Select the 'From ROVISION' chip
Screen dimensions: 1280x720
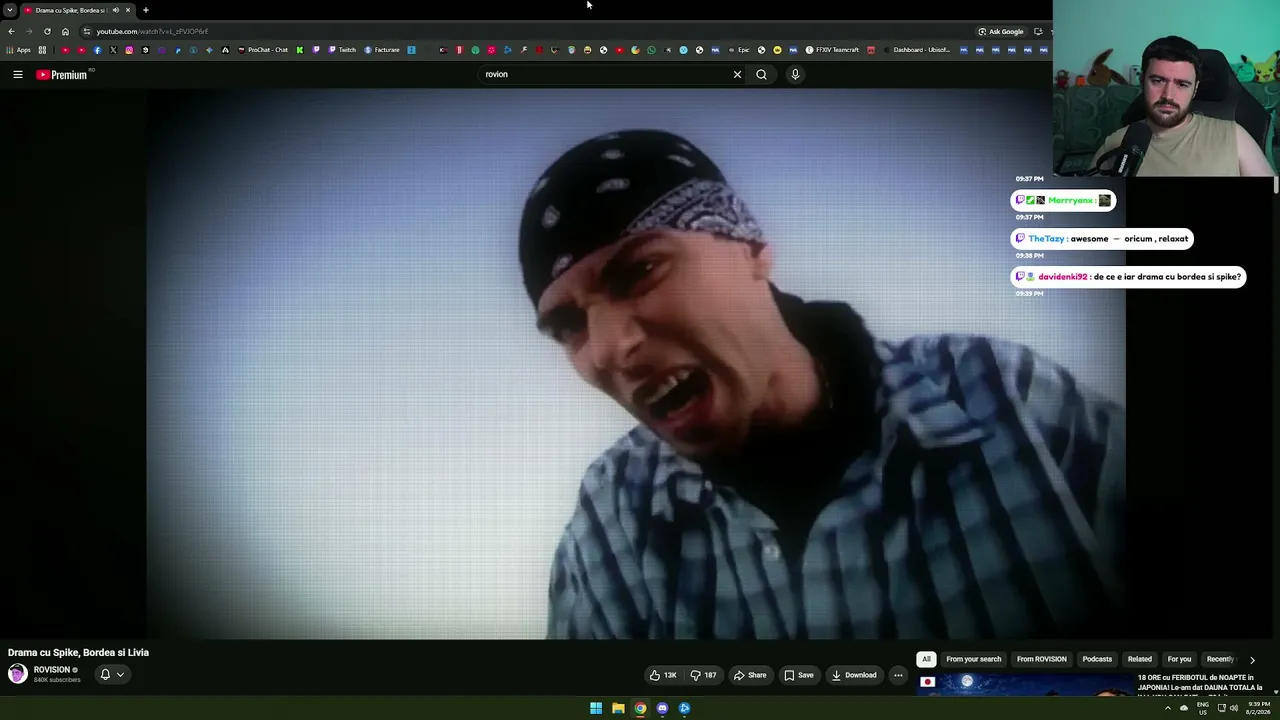(x=1042, y=659)
